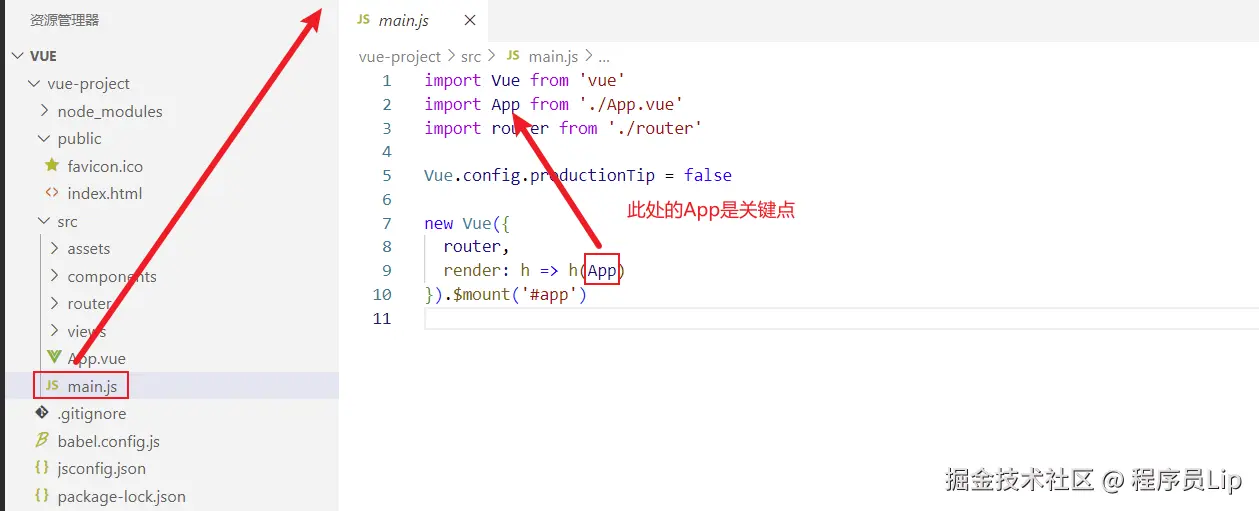Click productionTip on line 5
Image resolution: width=1259 pixels, height=511 pixels.
[x=592, y=175]
